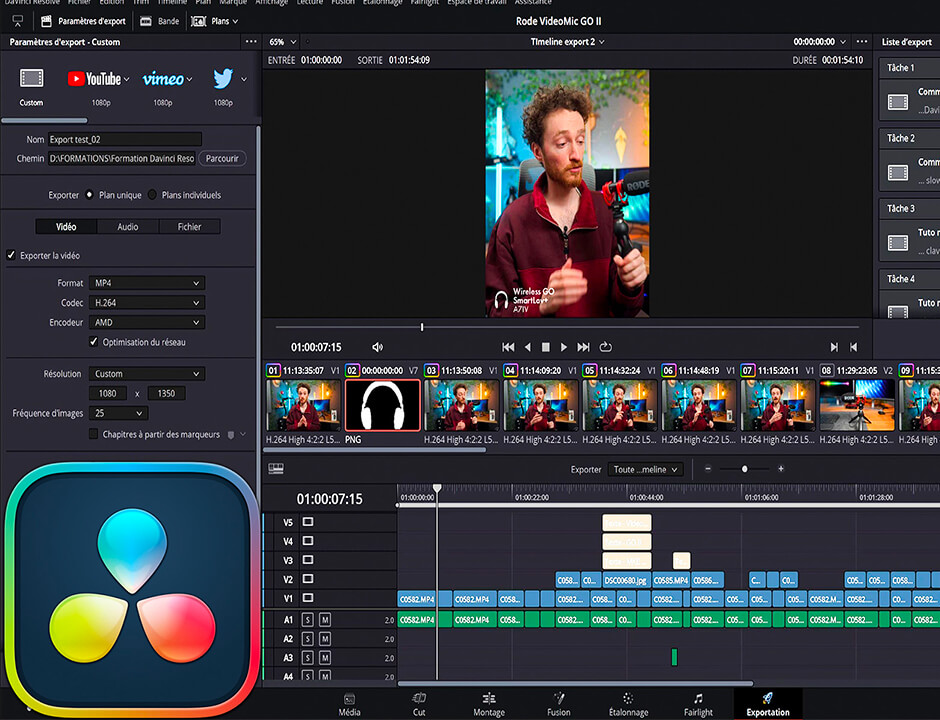940x720 pixels.
Task: Uncheck Exporter la vidéo checkbox
Action: point(11,256)
